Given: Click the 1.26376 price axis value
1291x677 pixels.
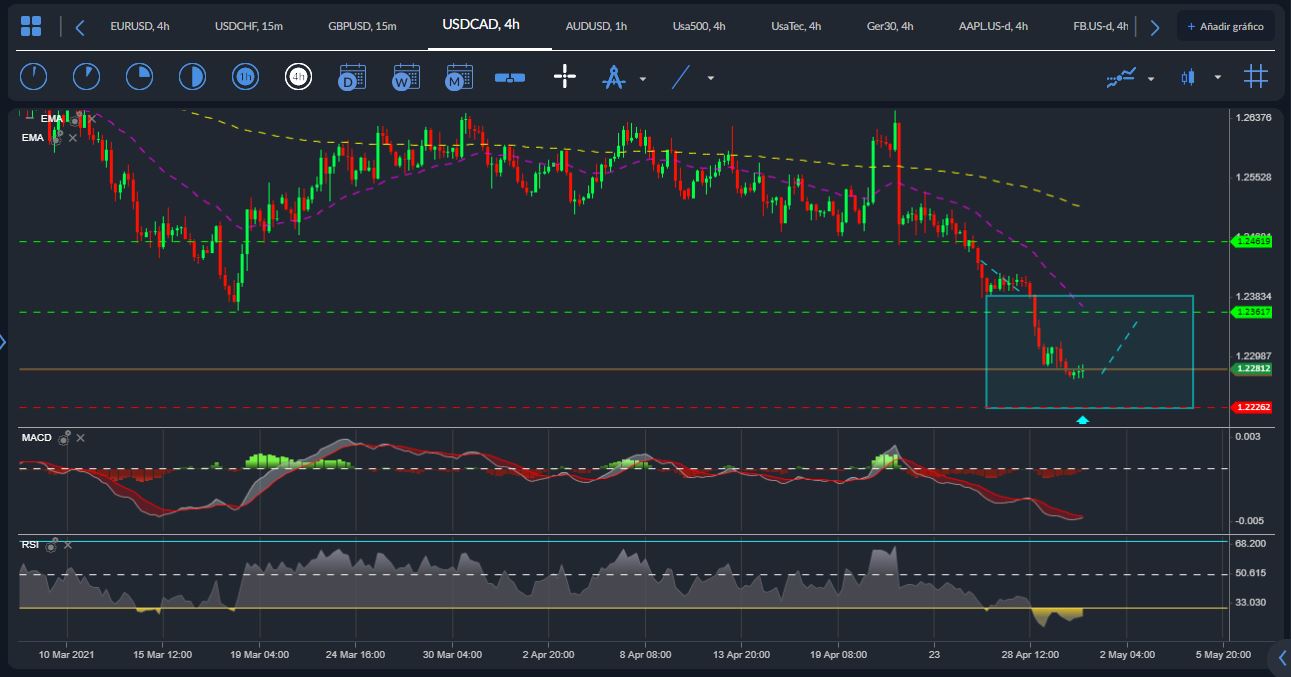Looking at the screenshot, I should tap(1253, 118).
